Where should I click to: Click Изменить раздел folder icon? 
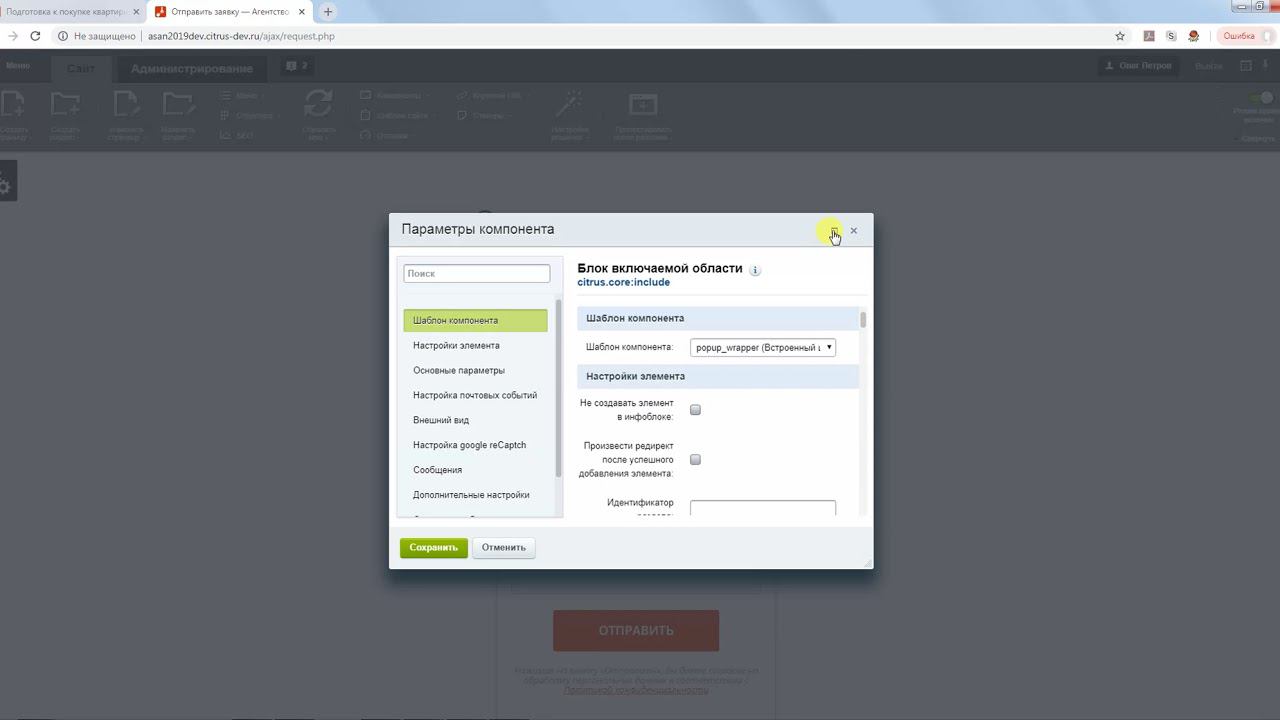pyautogui.click(x=179, y=105)
